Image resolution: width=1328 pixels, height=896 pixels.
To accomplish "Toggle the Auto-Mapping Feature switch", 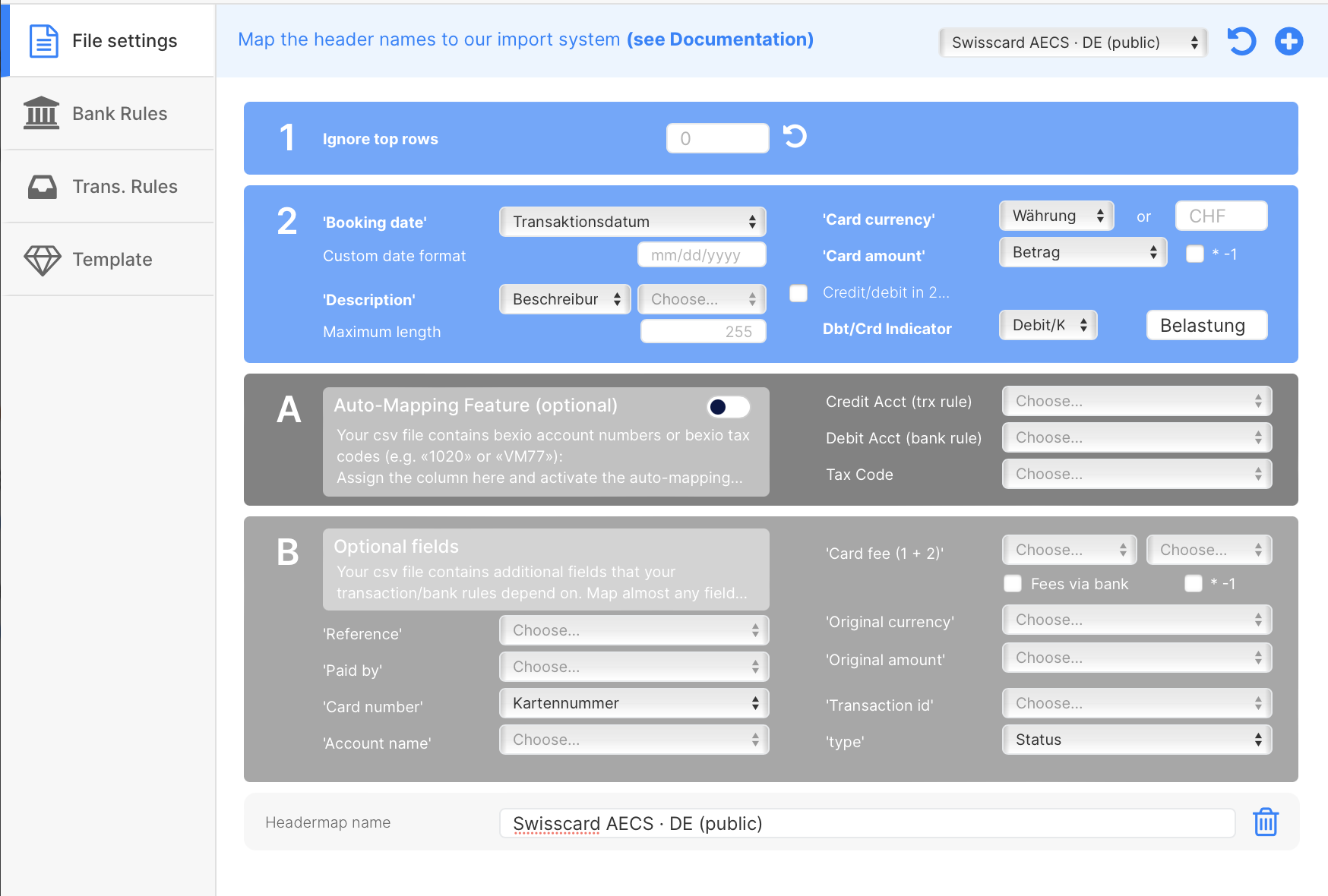I will [x=729, y=407].
